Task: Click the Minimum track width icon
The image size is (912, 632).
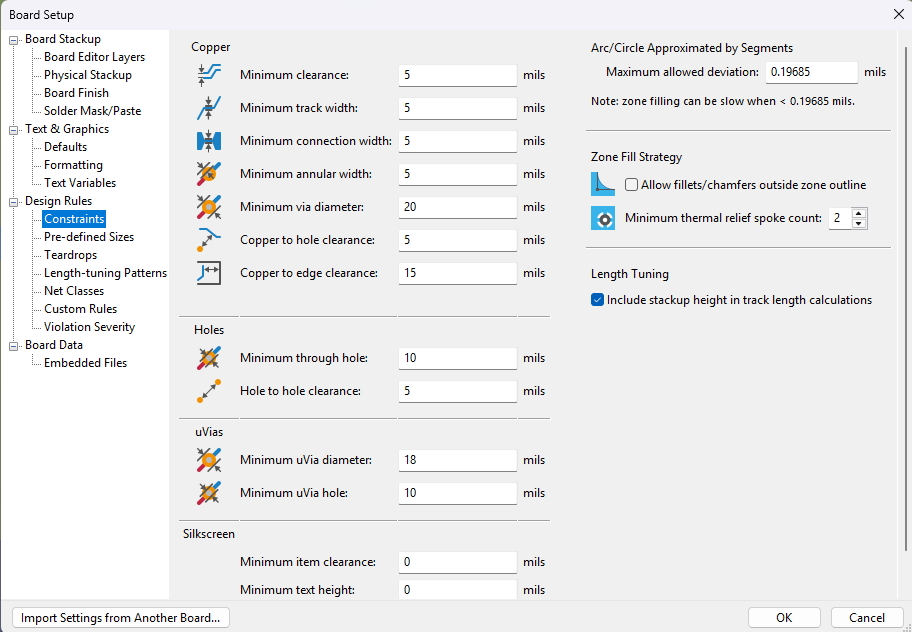Action: pyautogui.click(x=209, y=108)
